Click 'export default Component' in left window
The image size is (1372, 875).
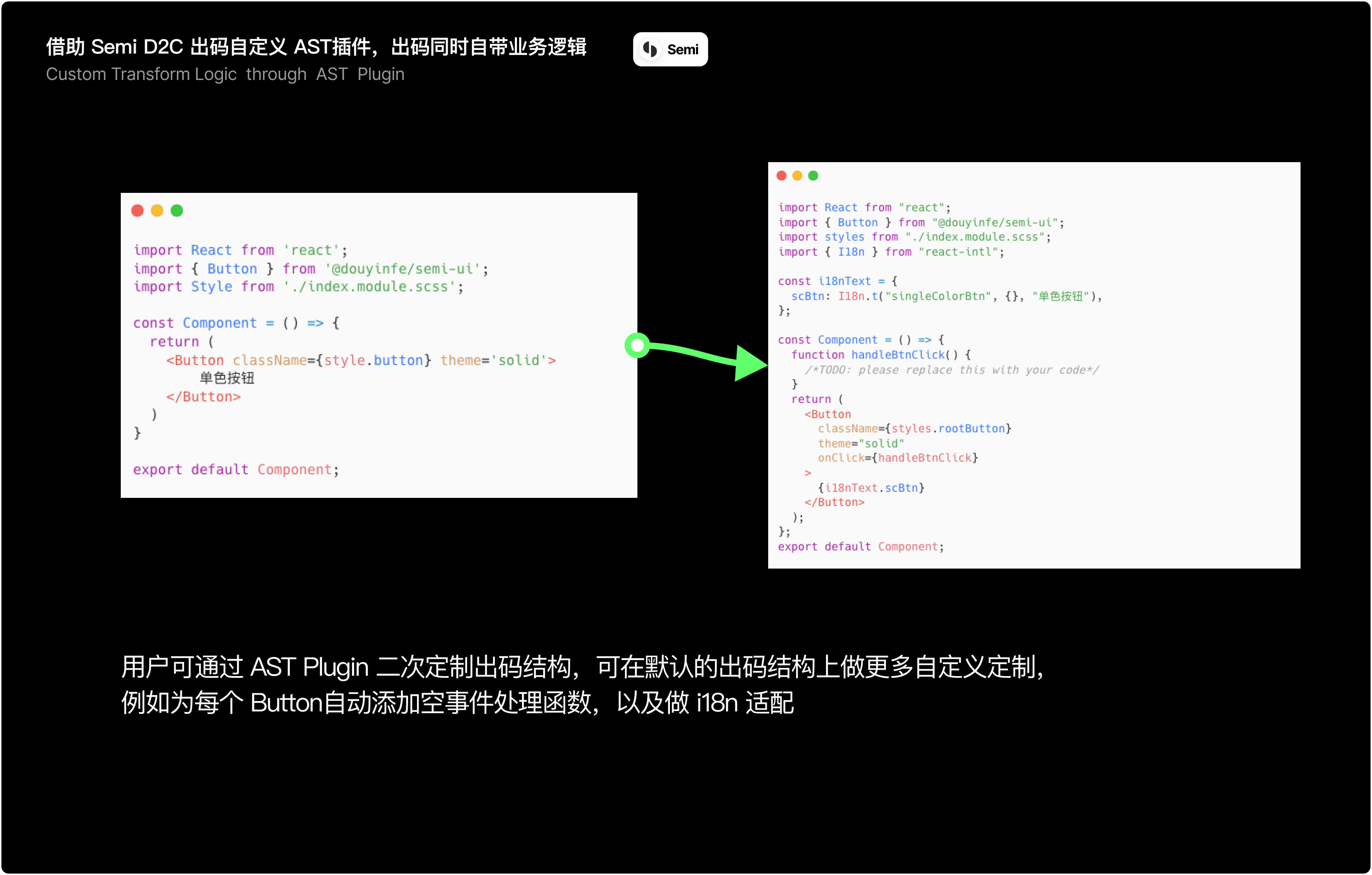236,469
